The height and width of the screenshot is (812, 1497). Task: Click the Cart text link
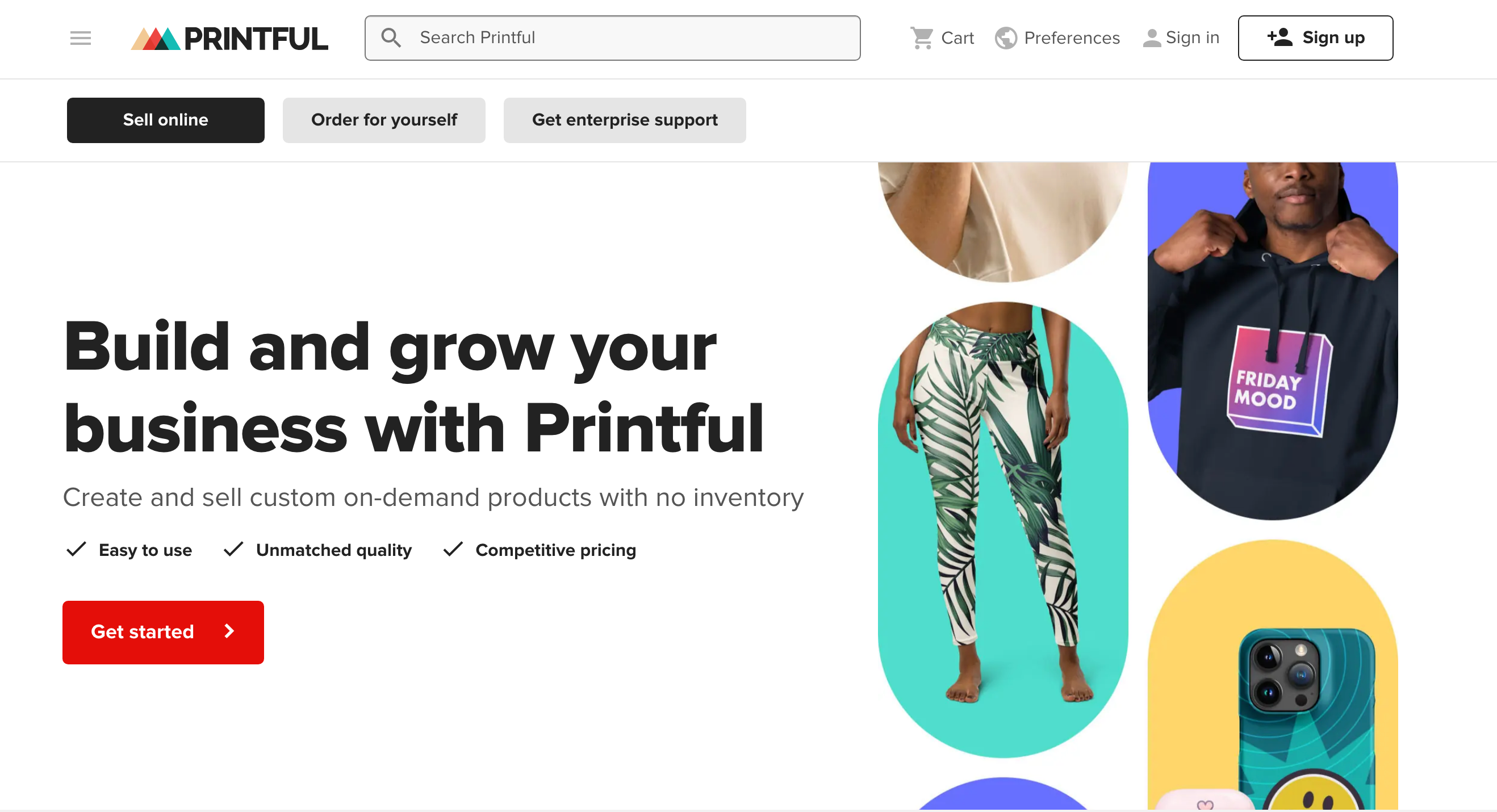tap(957, 39)
